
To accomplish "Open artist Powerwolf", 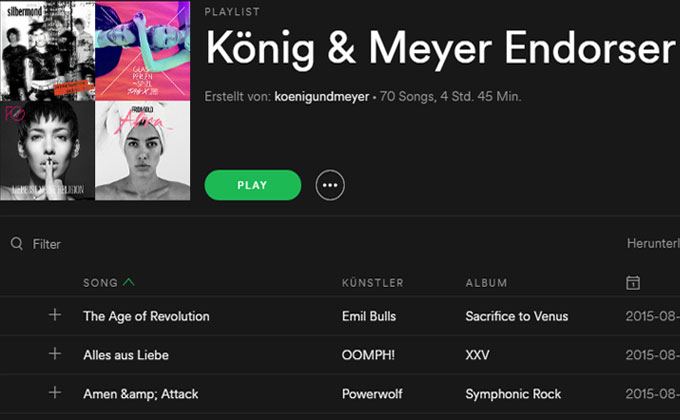I will (372, 394).
